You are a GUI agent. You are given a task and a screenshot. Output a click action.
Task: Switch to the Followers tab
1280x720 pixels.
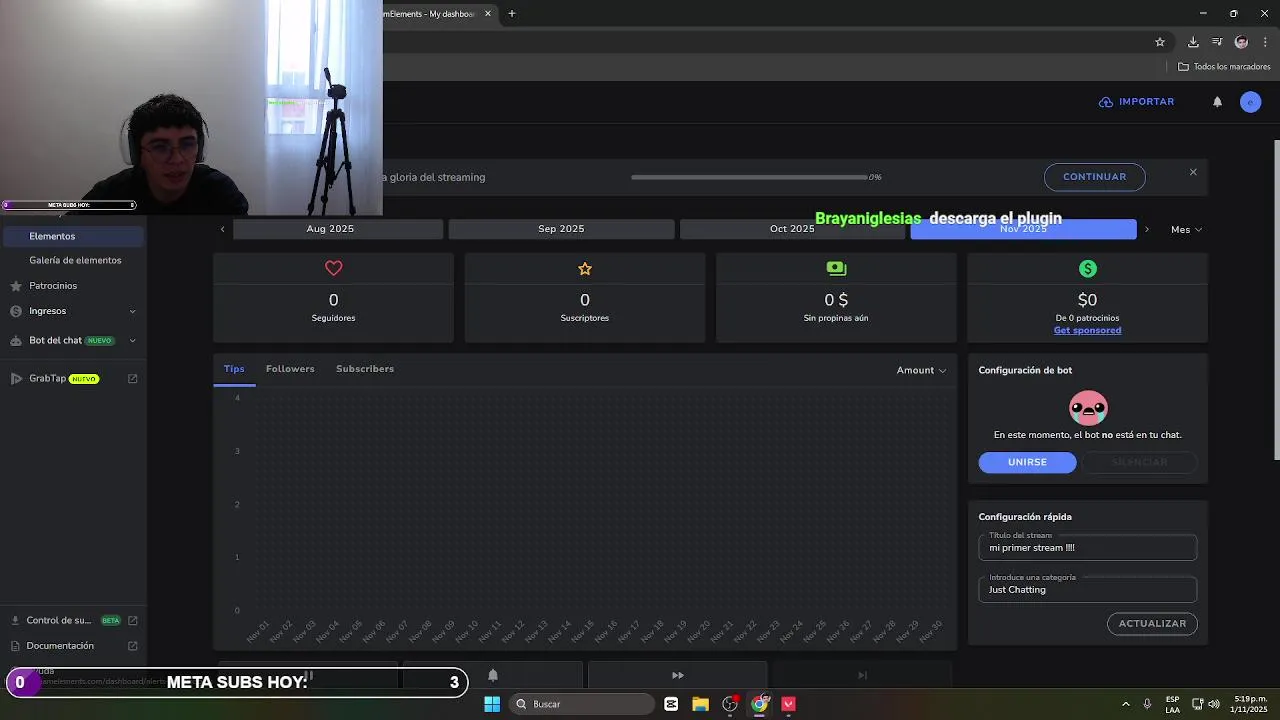[x=290, y=369]
